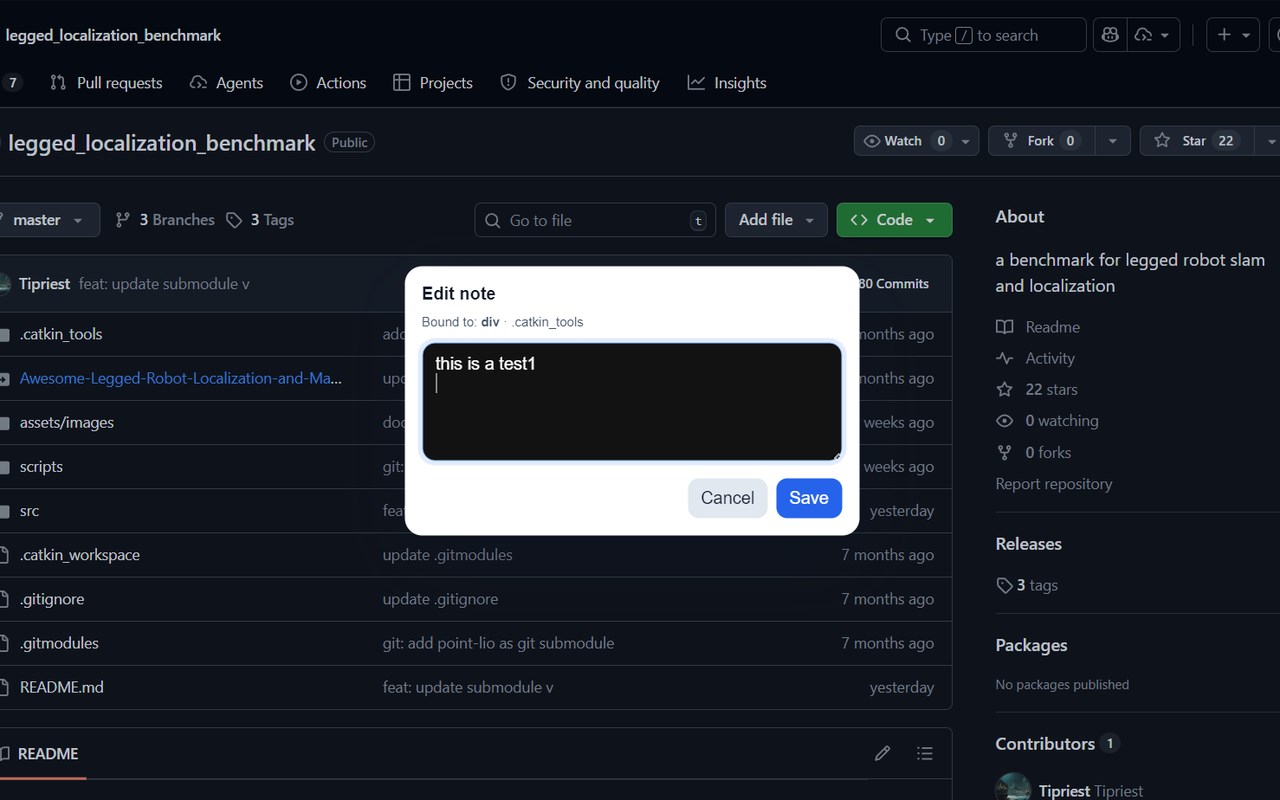Viewport: 1280px width, 800px height.
Task: Open the Packages heading link
Action: 1031,645
